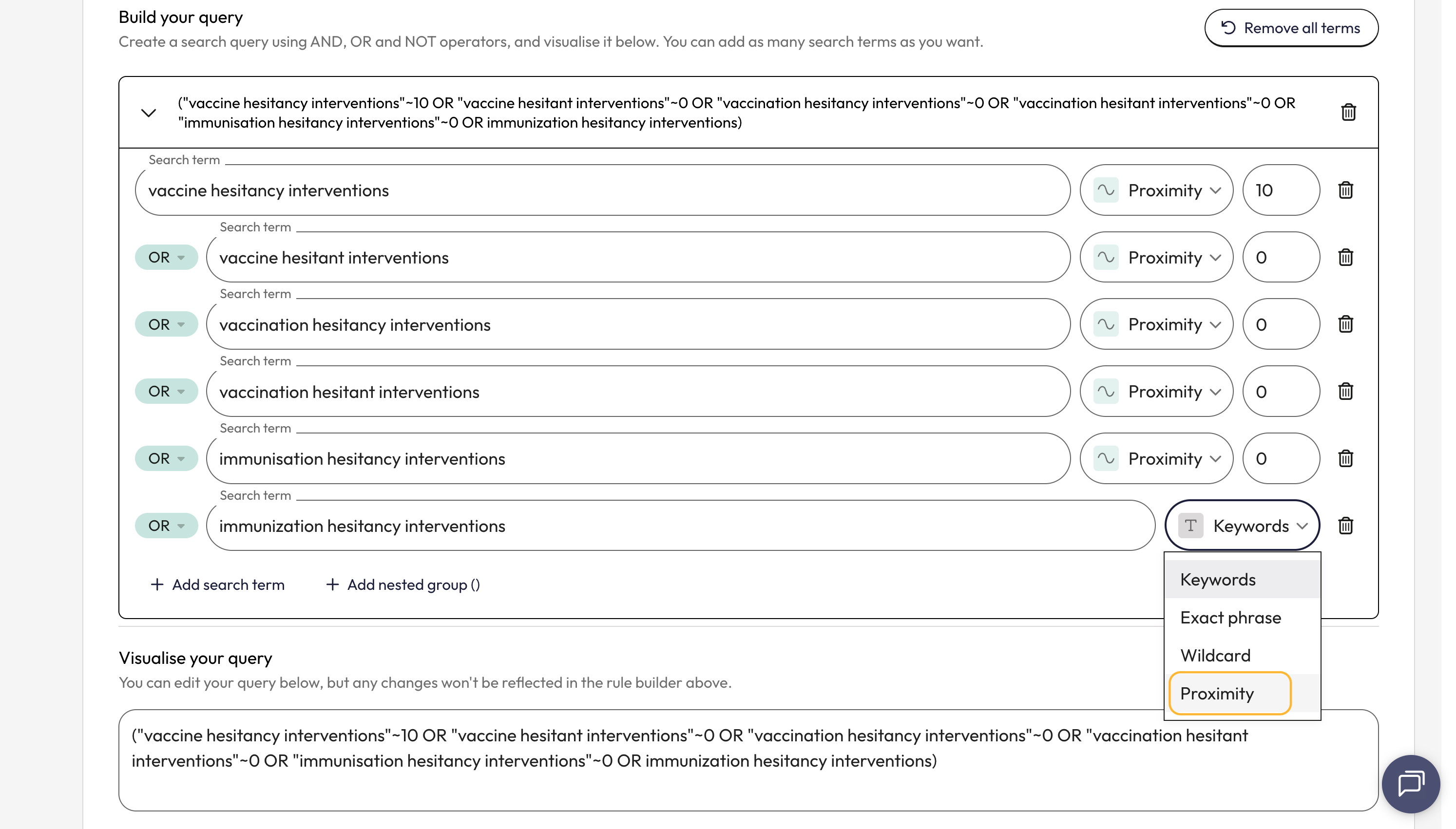Open OR operator dropdown for 'vaccination hesitant interventions'
This screenshot has width=1456, height=829.
click(x=166, y=392)
